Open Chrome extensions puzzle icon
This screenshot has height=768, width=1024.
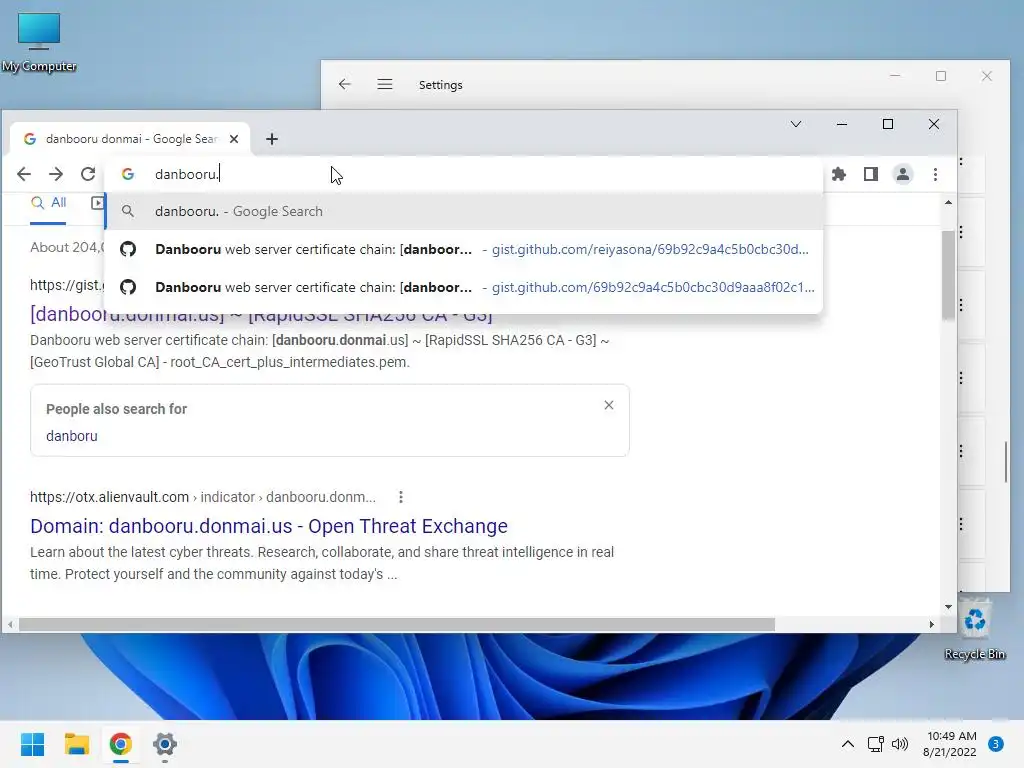point(839,174)
